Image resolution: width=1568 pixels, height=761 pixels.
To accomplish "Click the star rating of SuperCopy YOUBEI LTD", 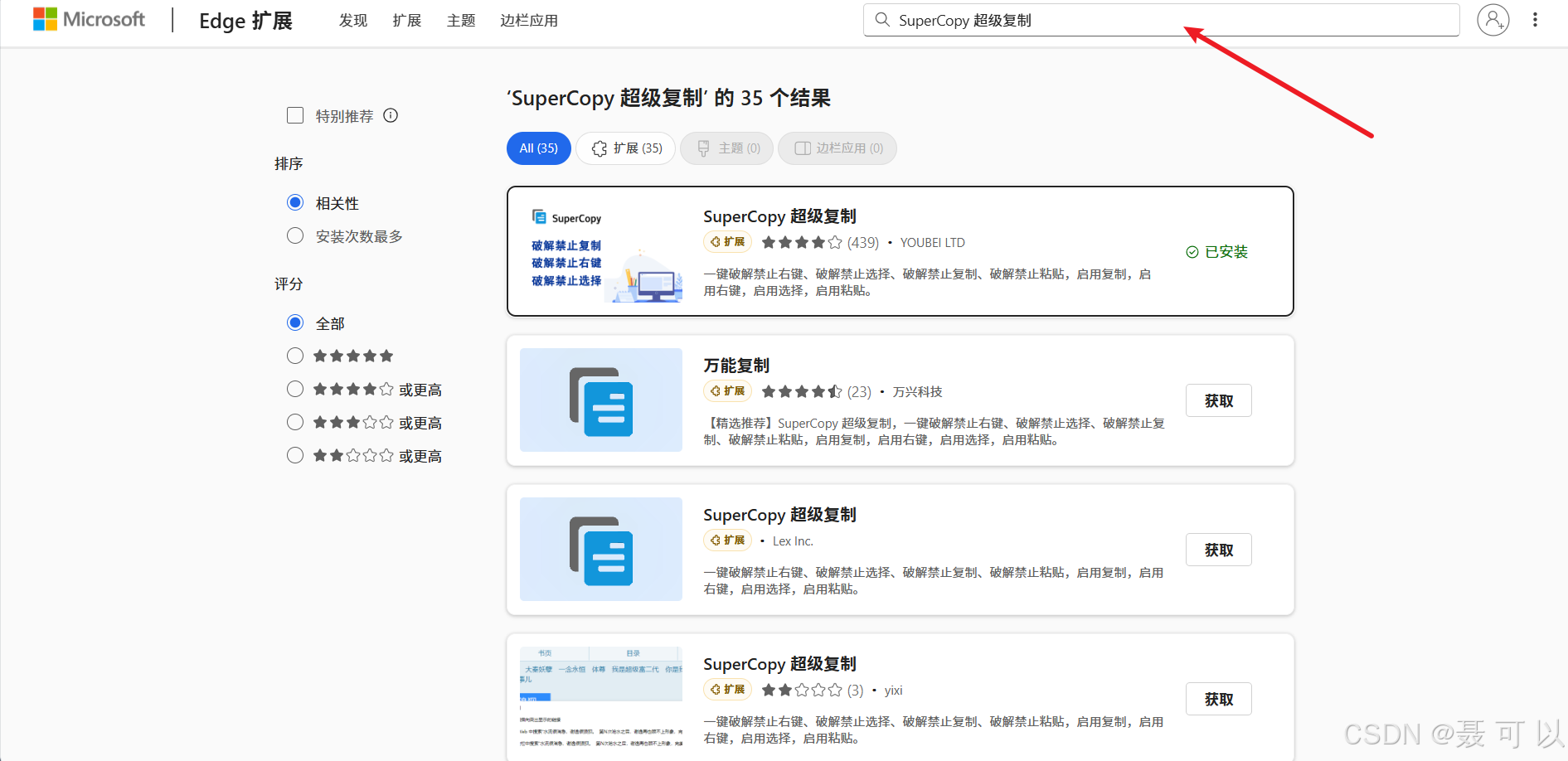I will (802, 242).
